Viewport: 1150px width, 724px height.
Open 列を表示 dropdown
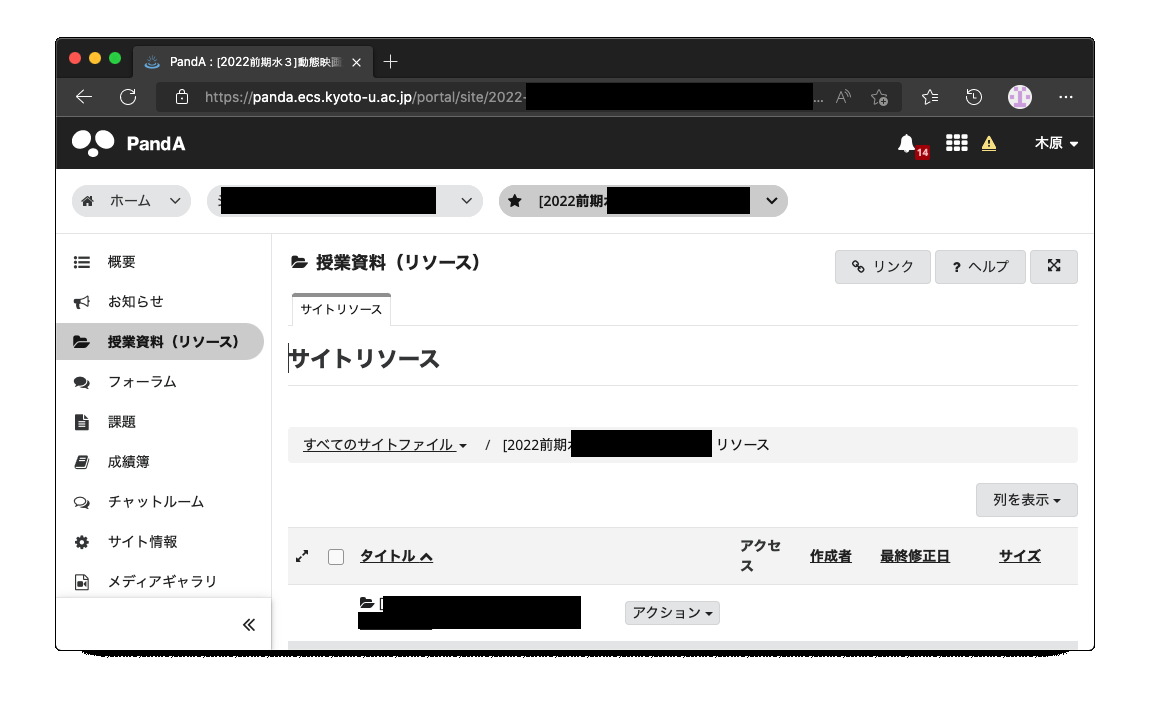(1027, 500)
